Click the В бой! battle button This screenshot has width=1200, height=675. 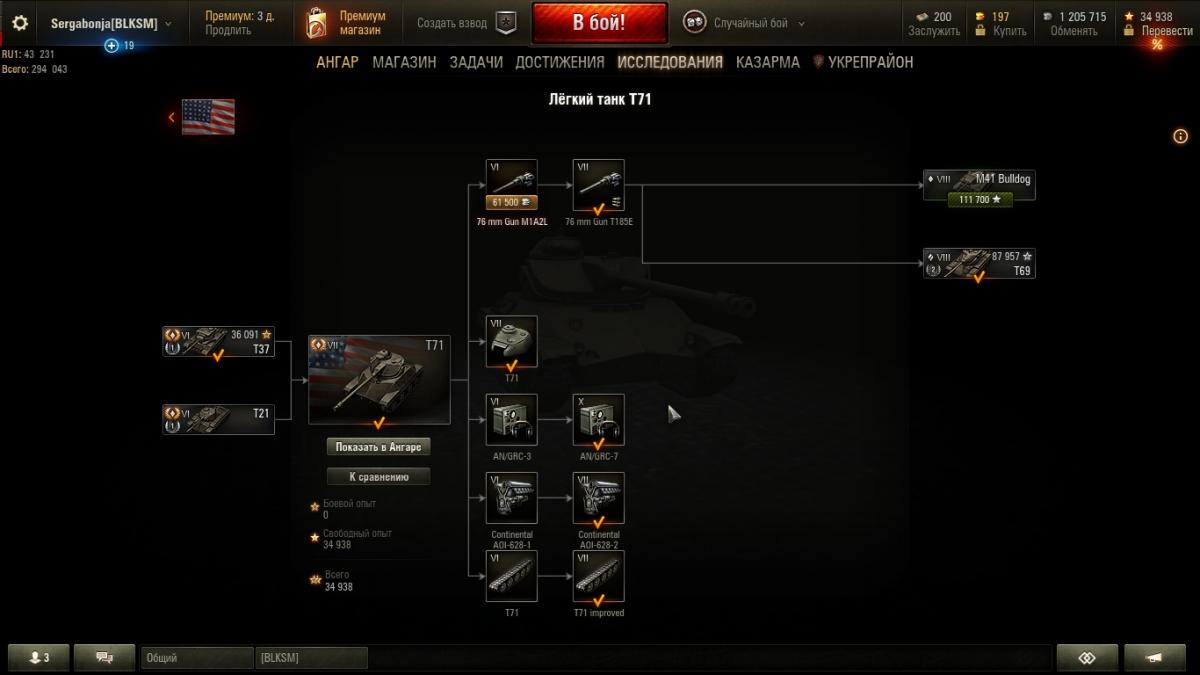599,22
